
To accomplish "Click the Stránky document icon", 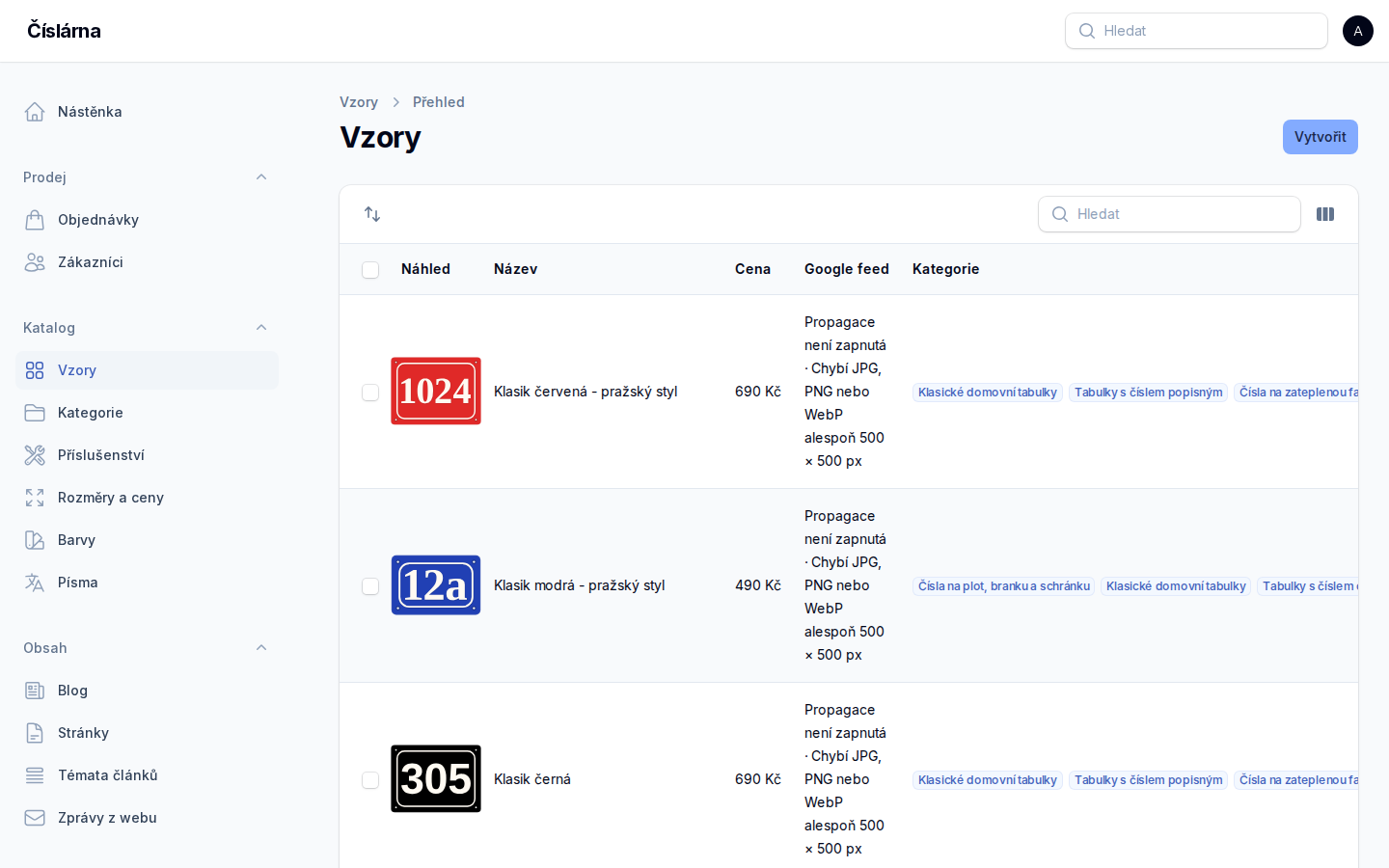I will click(35, 733).
